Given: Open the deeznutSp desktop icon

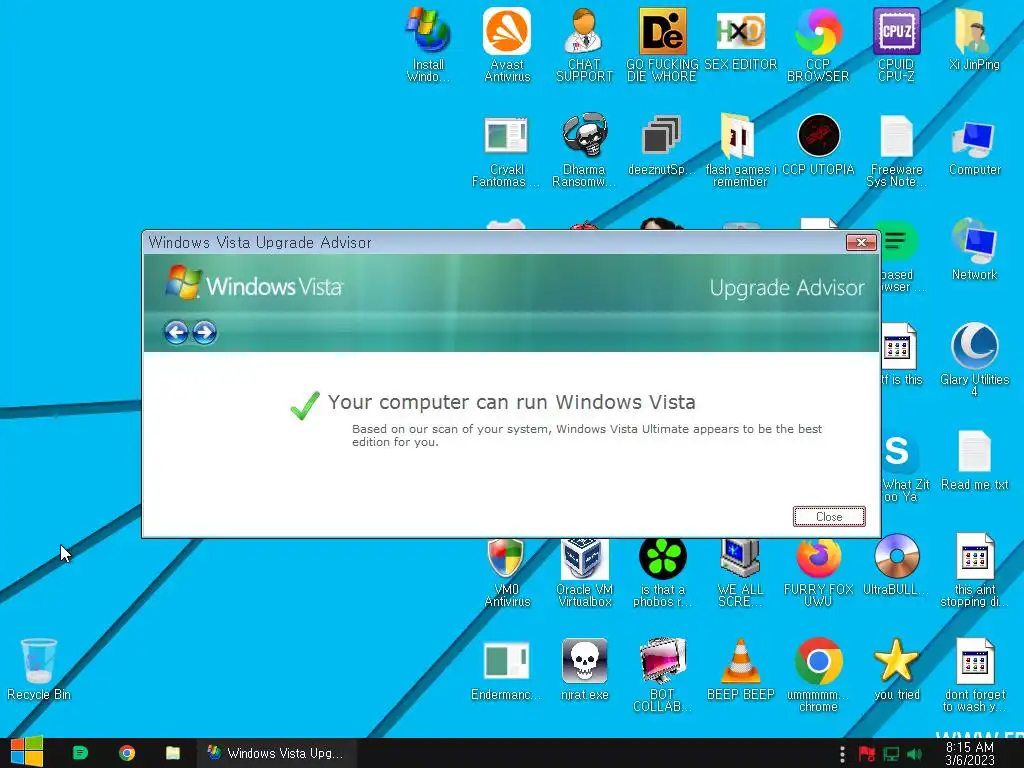Looking at the screenshot, I should tap(662, 145).
